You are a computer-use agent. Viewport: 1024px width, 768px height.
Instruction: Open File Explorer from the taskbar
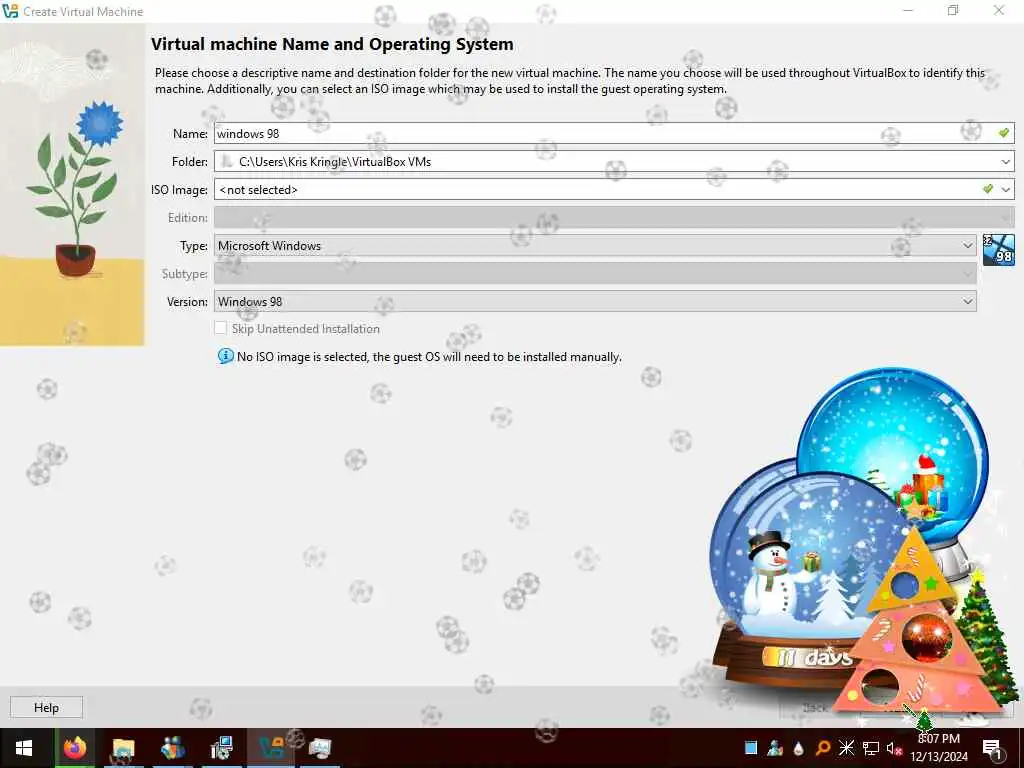pyautogui.click(x=123, y=748)
